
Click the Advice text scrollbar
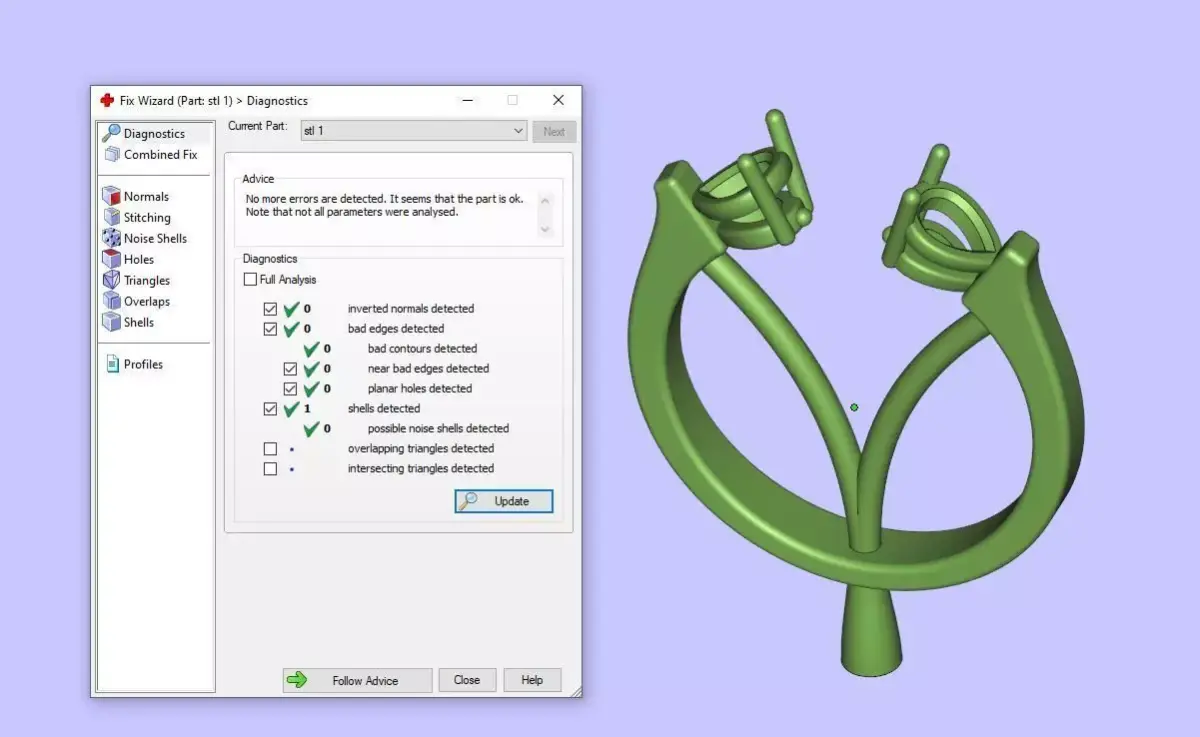(x=545, y=214)
